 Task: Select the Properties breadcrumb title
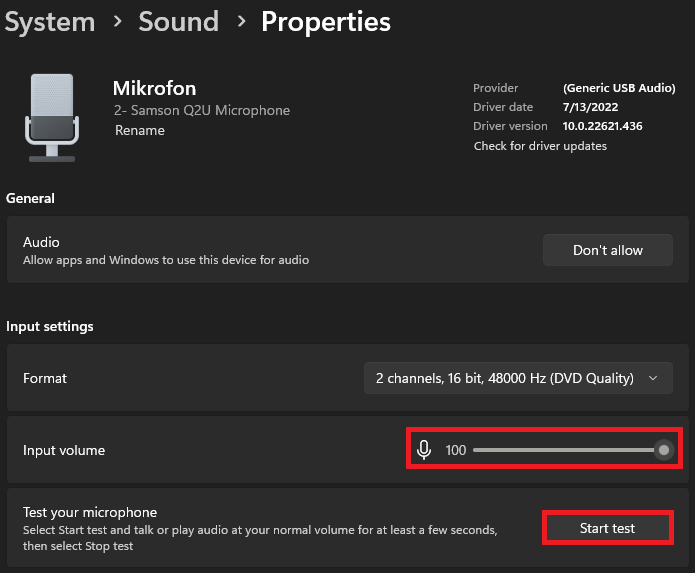point(326,21)
